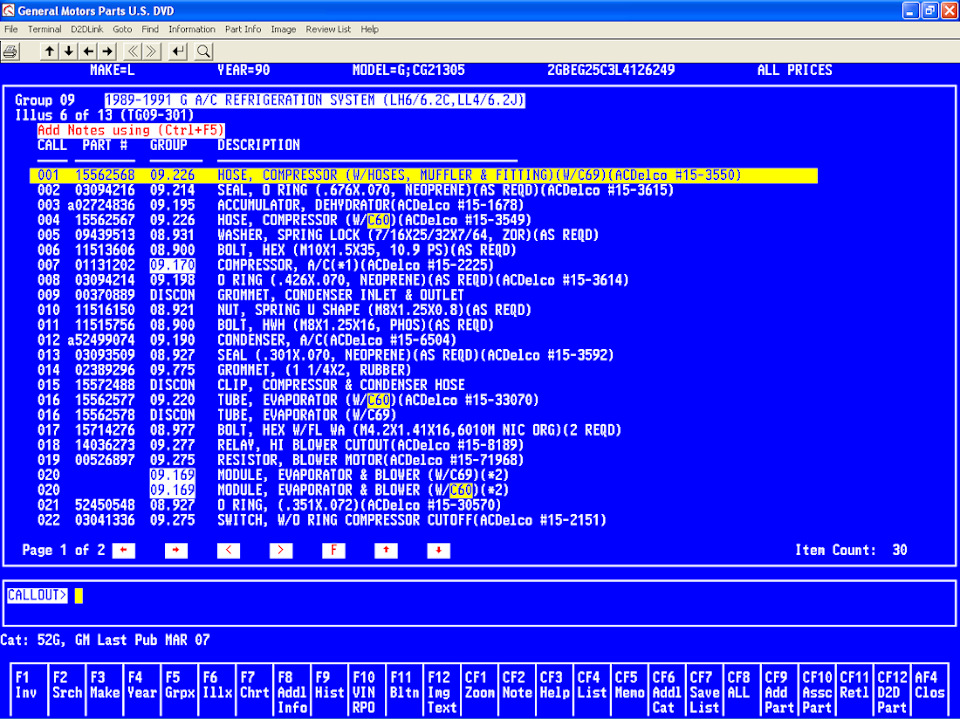Click the CF8 ALL function key
The image size is (960, 719).
pos(742,689)
